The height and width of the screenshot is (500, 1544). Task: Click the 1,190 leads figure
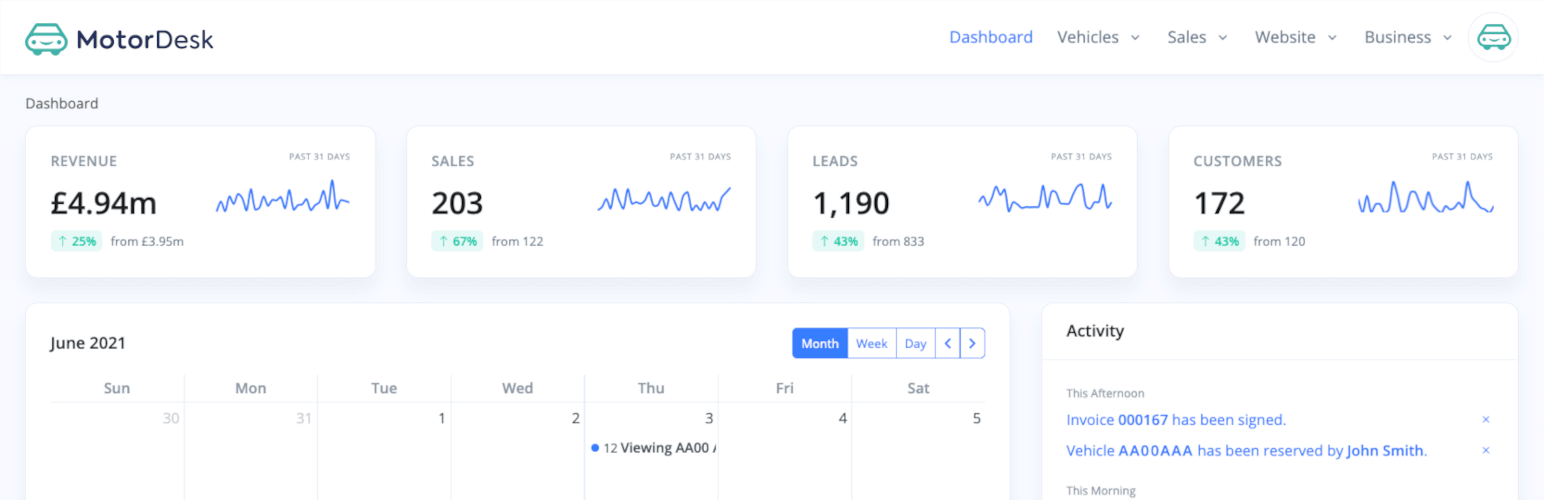(851, 203)
